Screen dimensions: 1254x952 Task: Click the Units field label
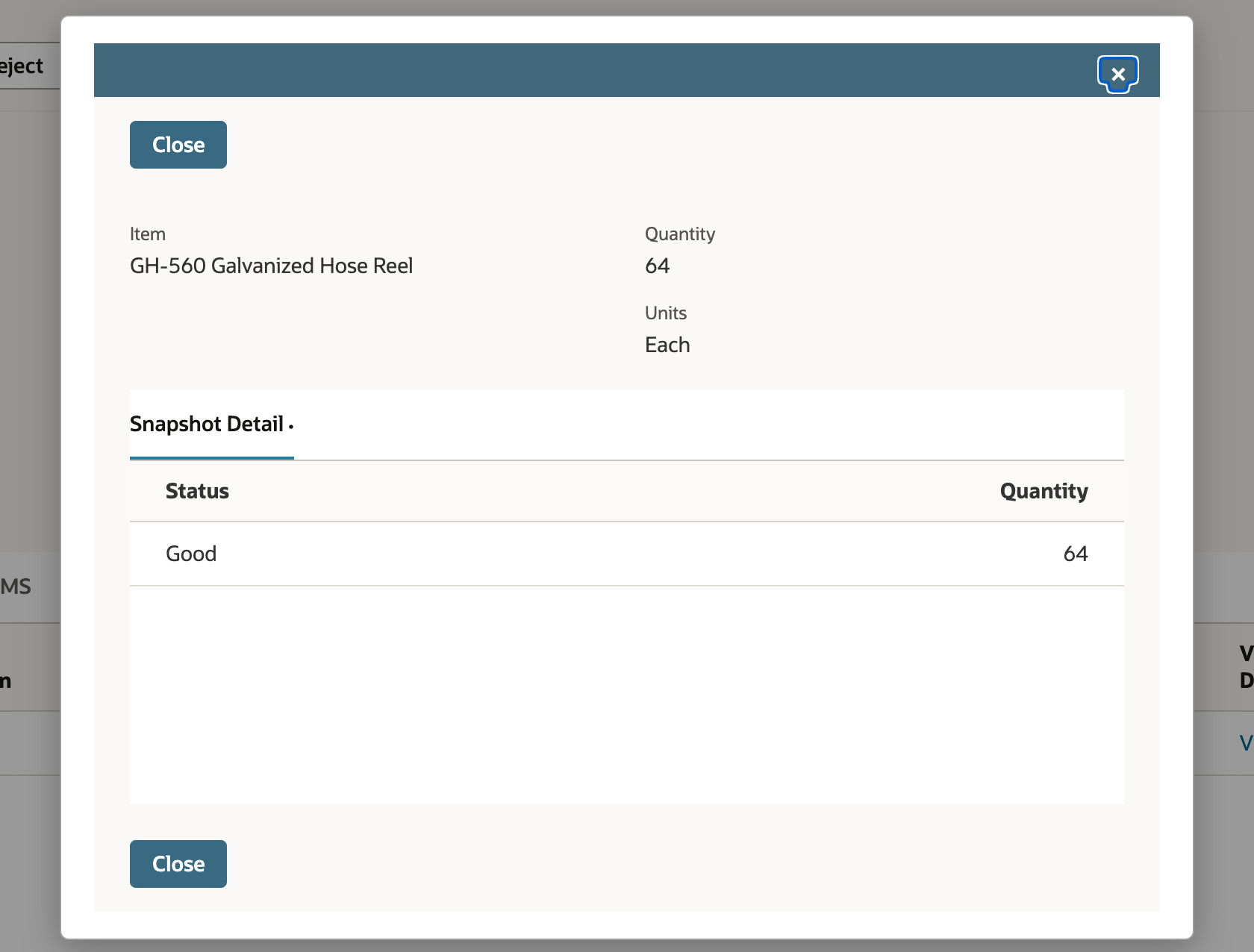point(666,313)
